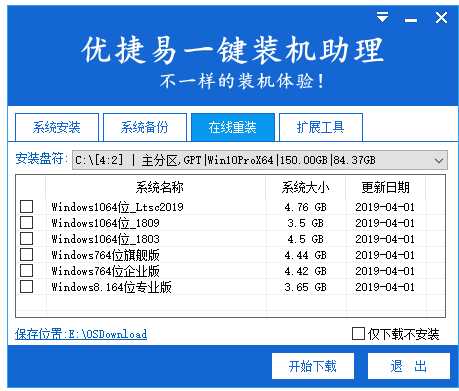Close the 优捷易一键装机助理 window

click(x=441, y=17)
